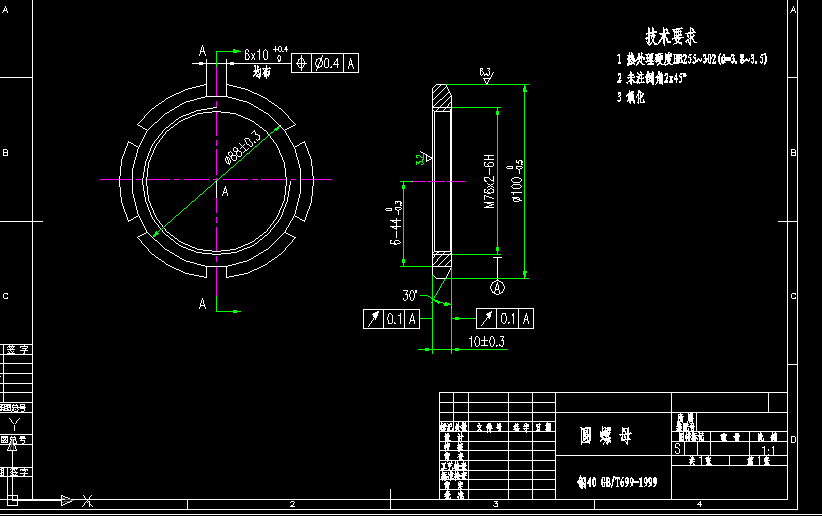Click the 6.3 surface roughness symbol
This screenshot has width=822, height=516.
point(486,75)
